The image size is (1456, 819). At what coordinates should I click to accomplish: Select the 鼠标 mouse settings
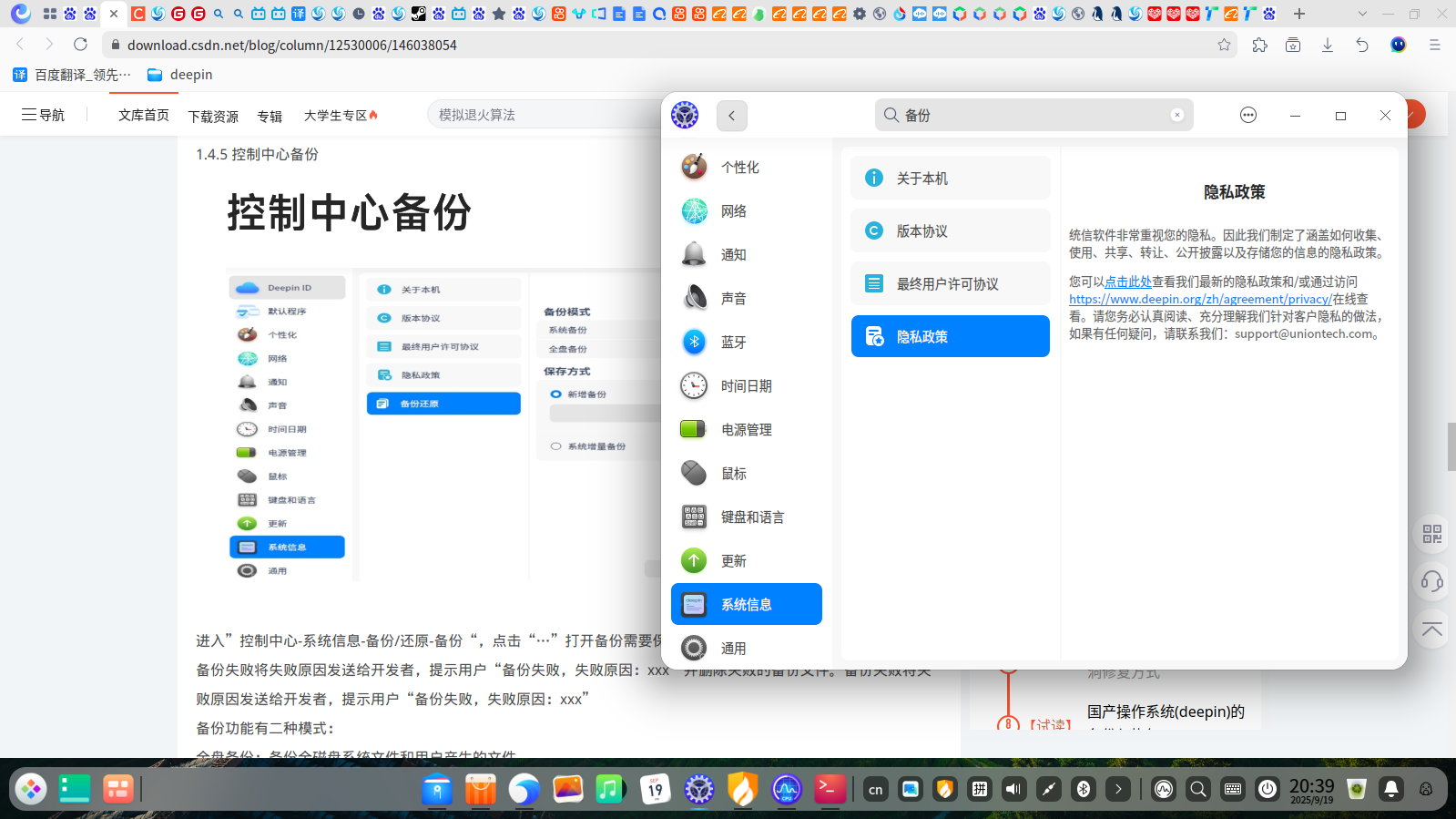pyautogui.click(x=746, y=474)
